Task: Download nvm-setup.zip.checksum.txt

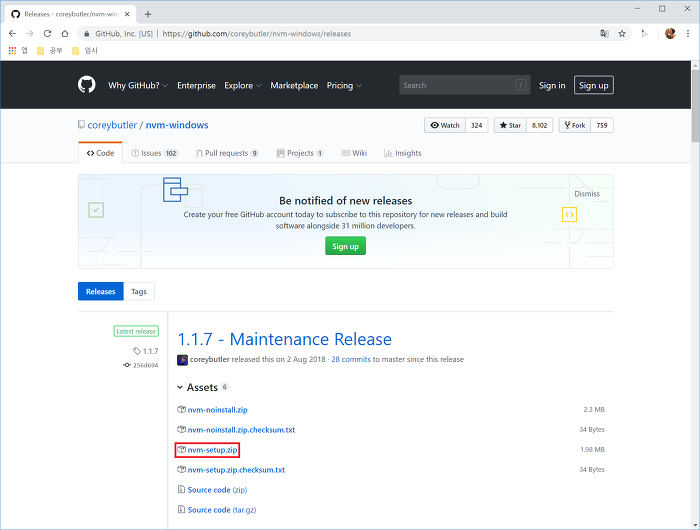Action: (236, 470)
